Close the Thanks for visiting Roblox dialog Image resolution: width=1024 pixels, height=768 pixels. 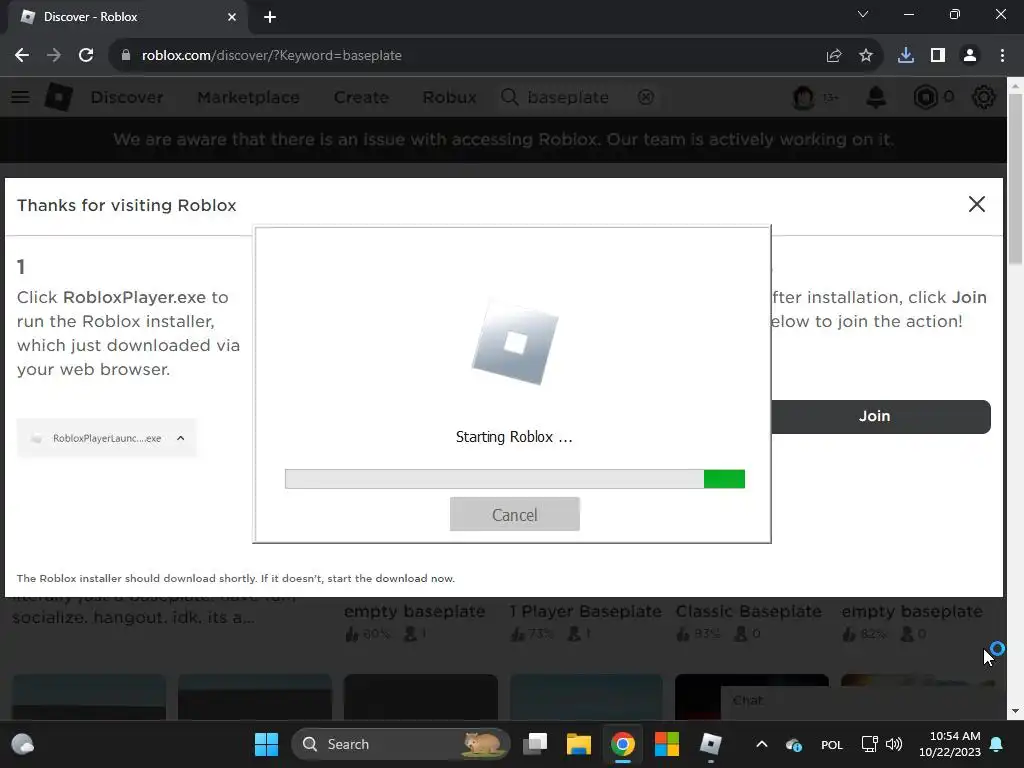tap(976, 204)
